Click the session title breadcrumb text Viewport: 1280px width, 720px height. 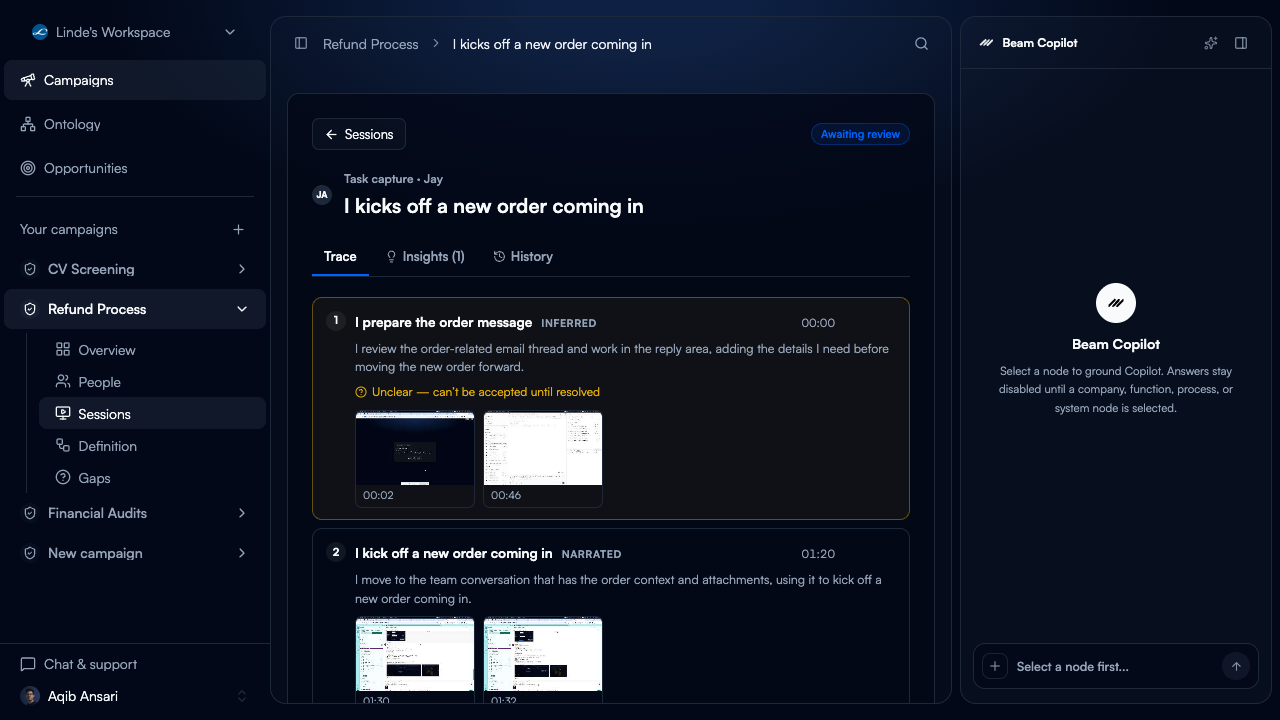(x=552, y=44)
